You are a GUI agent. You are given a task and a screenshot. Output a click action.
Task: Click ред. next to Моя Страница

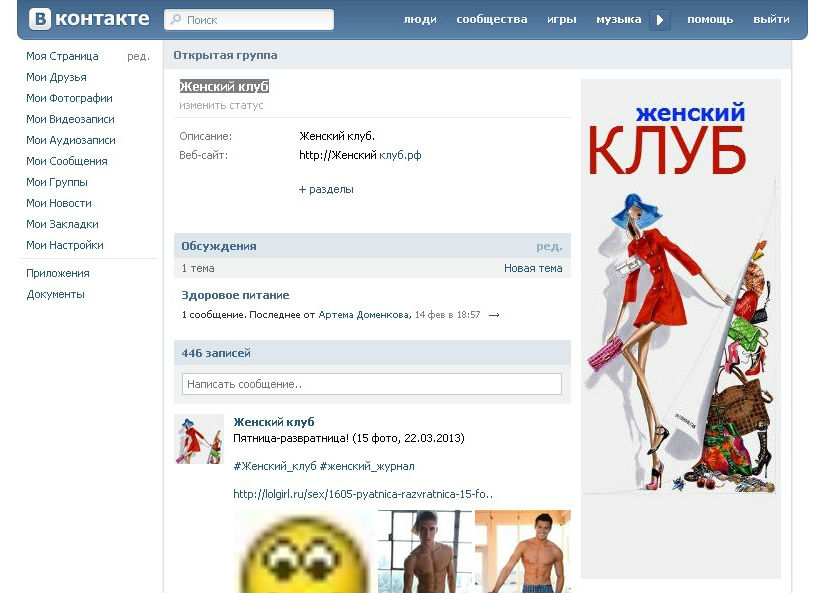click(139, 56)
